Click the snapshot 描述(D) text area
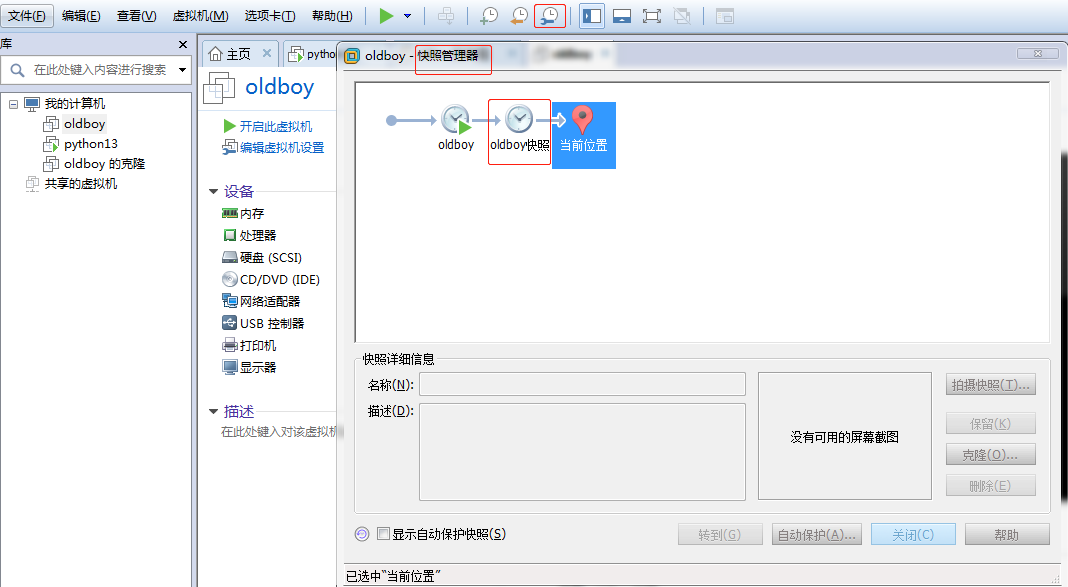 582,452
